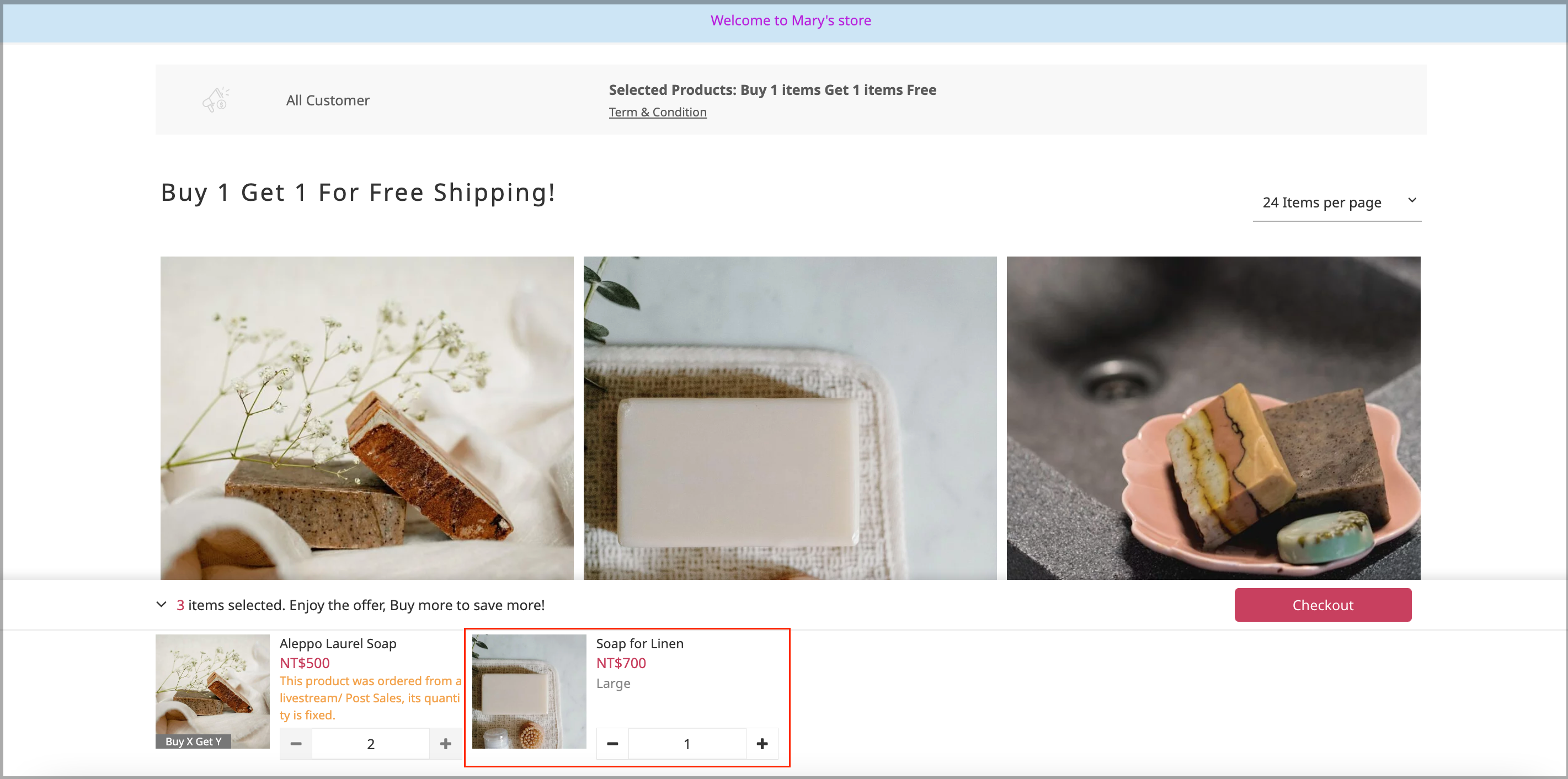Click plus button for Aleppo Laurel Soap
The height and width of the screenshot is (779, 1568).
pyautogui.click(x=446, y=743)
